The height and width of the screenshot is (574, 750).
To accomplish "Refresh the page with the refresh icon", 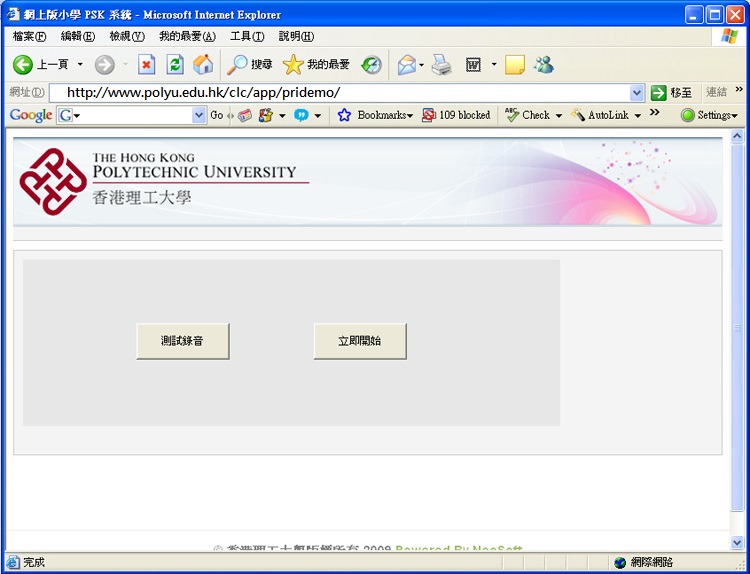I will [x=175, y=65].
